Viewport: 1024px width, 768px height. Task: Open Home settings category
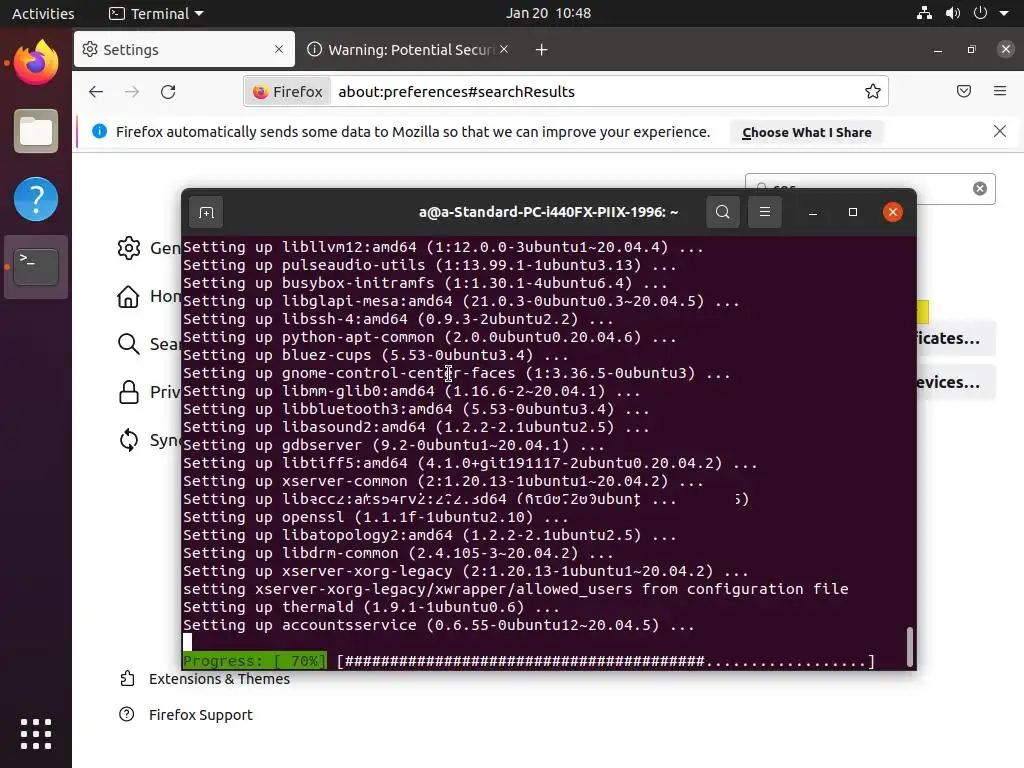point(149,296)
